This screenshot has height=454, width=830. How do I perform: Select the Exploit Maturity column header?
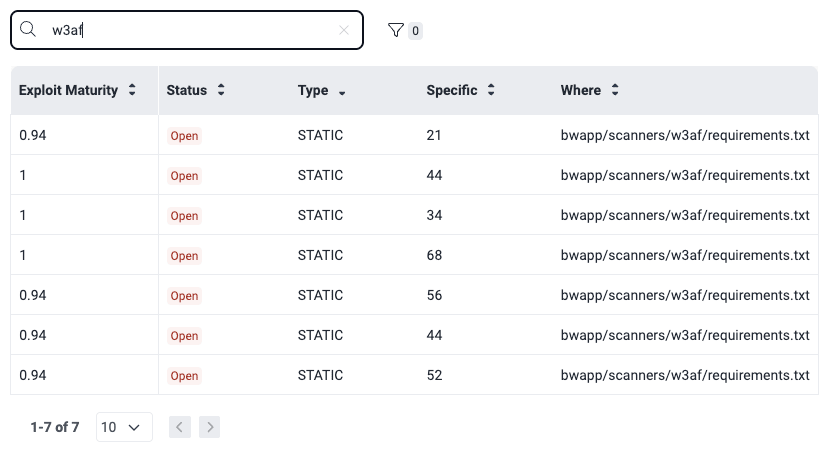click(68, 90)
